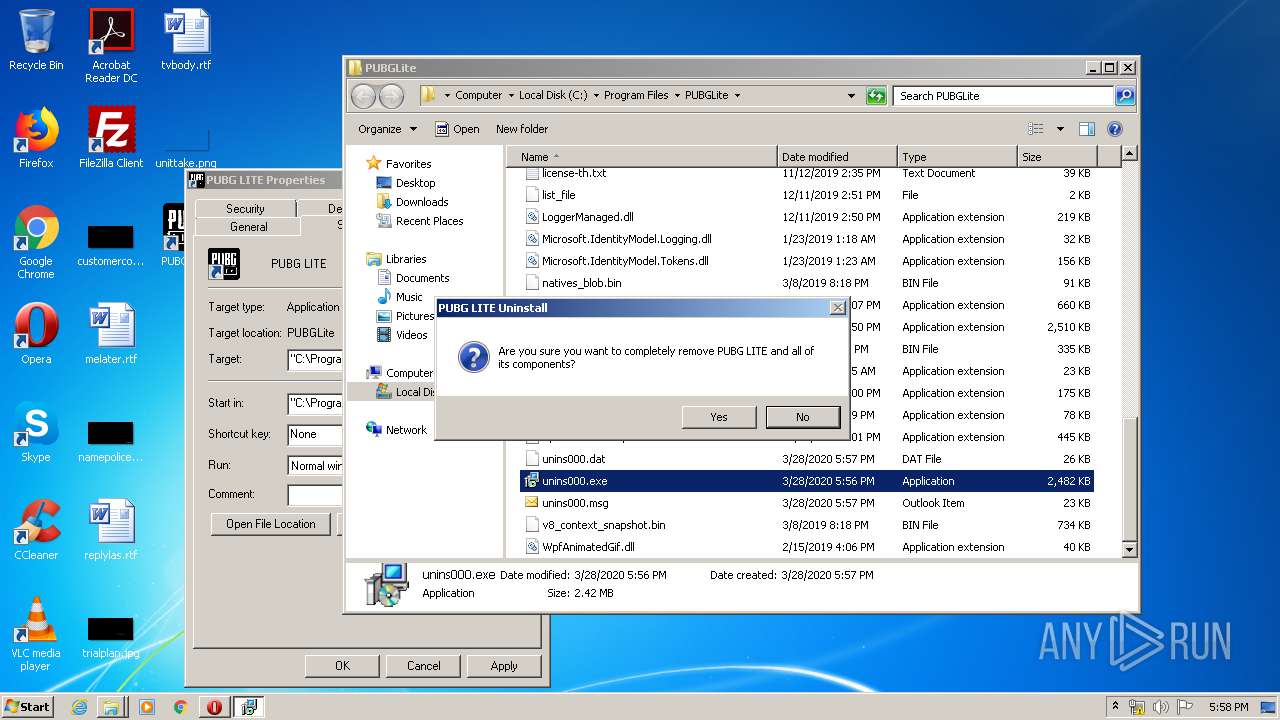Click Open File Location button
Viewport: 1280px width, 720px height.
(x=271, y=524)
